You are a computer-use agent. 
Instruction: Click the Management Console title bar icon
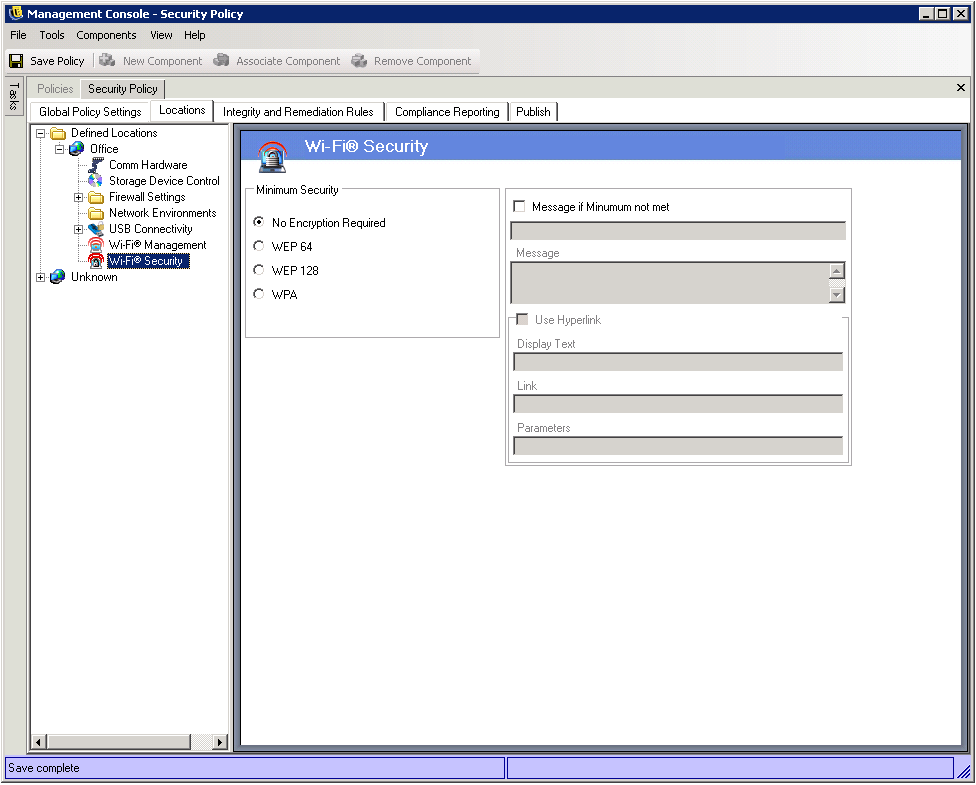16,13
